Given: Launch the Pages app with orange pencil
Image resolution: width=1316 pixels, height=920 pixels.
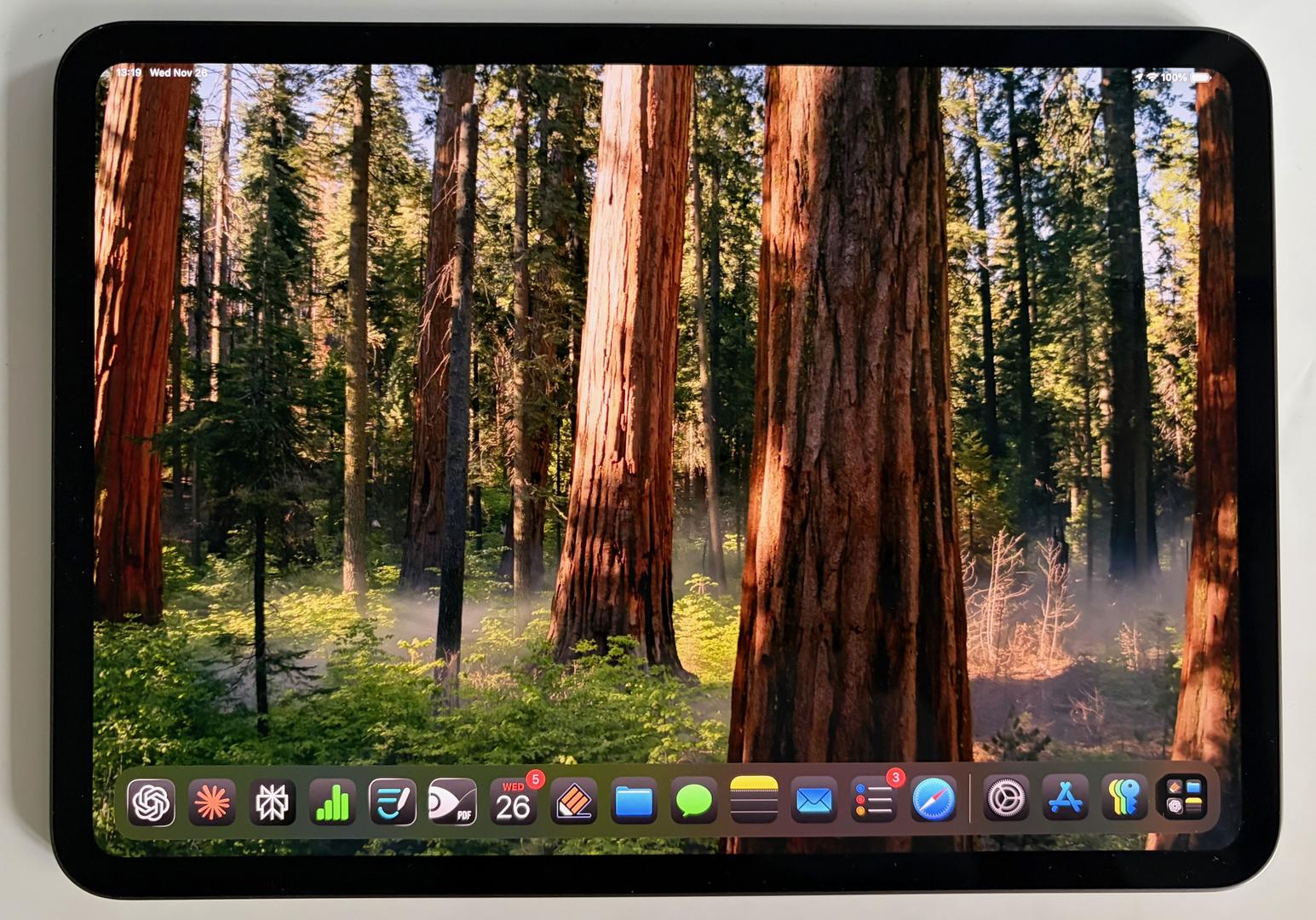Looking at the screenshot, I should pos(573,802).
